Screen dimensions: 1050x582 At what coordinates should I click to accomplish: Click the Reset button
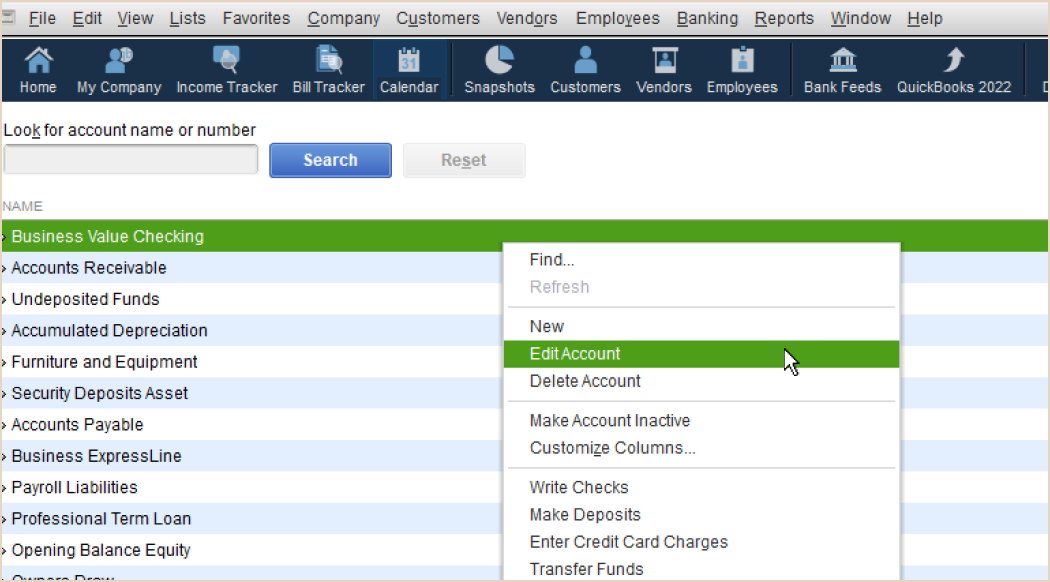point(464,160)
